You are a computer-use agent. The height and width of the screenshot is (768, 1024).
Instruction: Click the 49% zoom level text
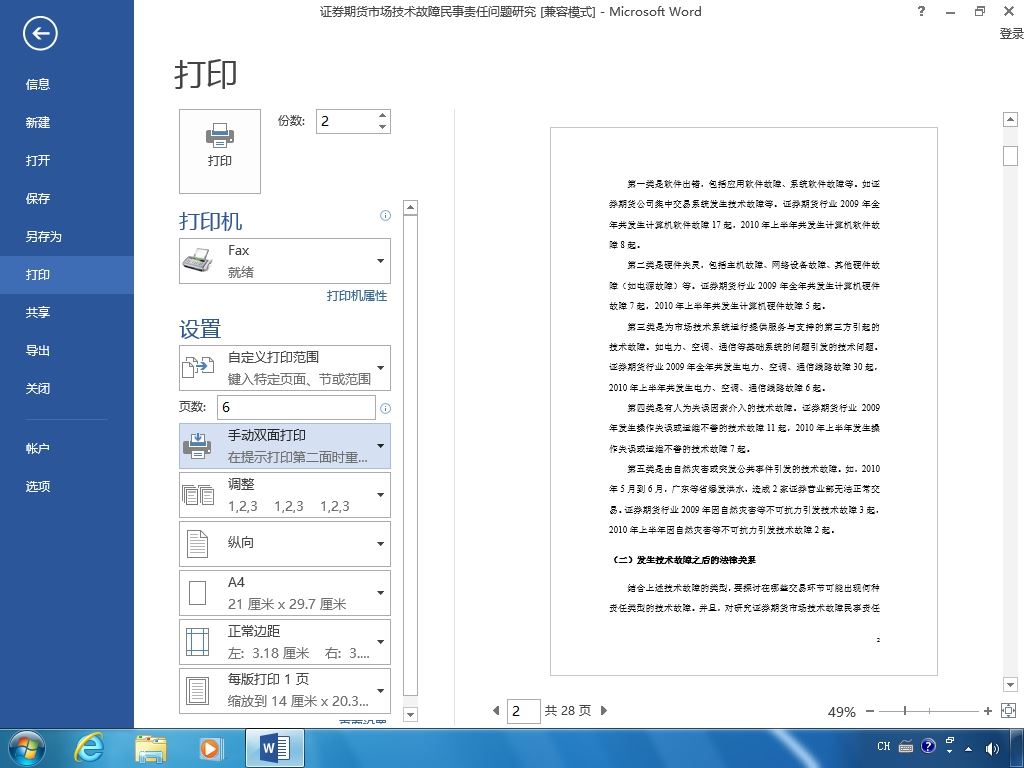841,712
